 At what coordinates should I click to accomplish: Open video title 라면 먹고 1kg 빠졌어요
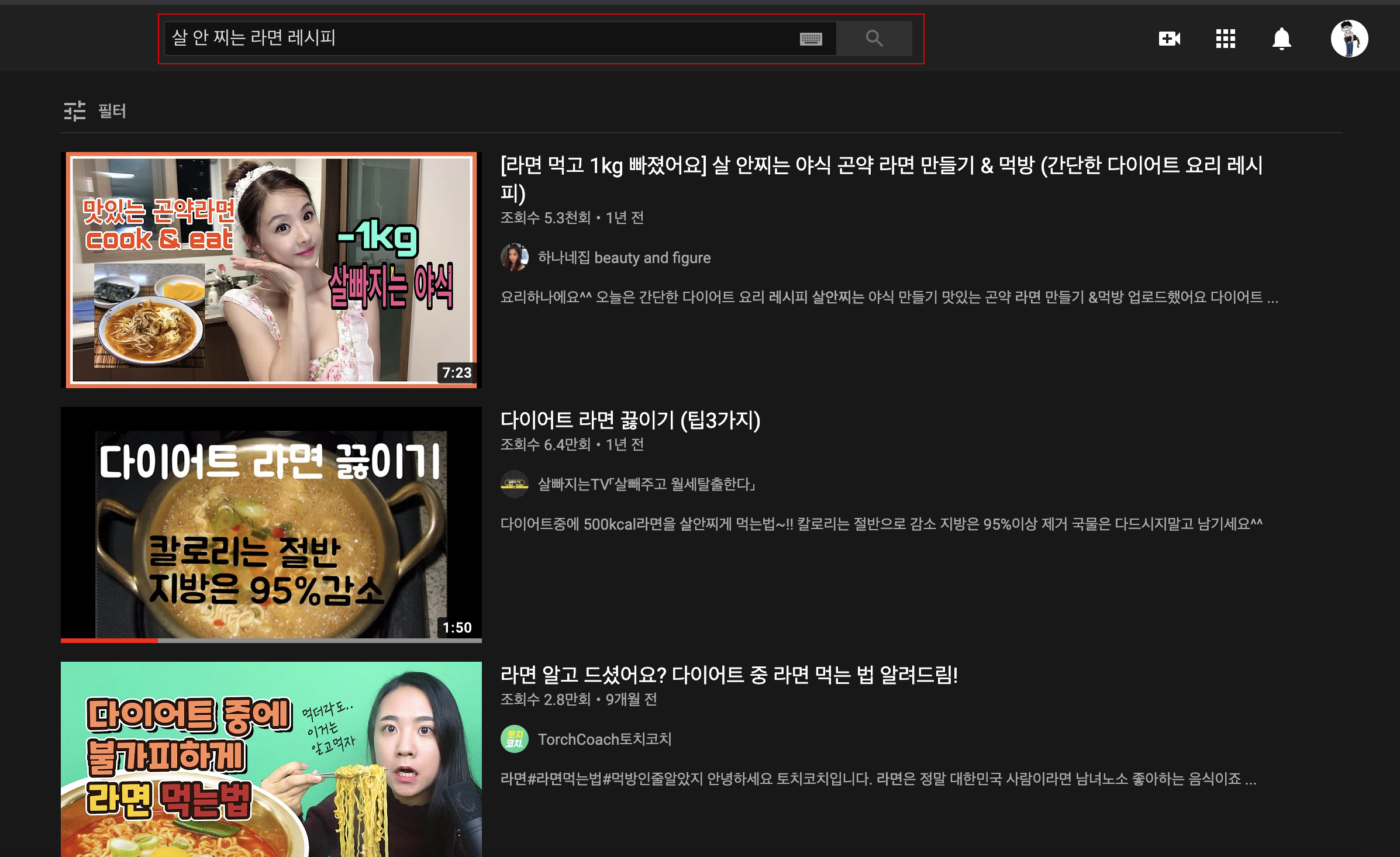pos(882,178)
